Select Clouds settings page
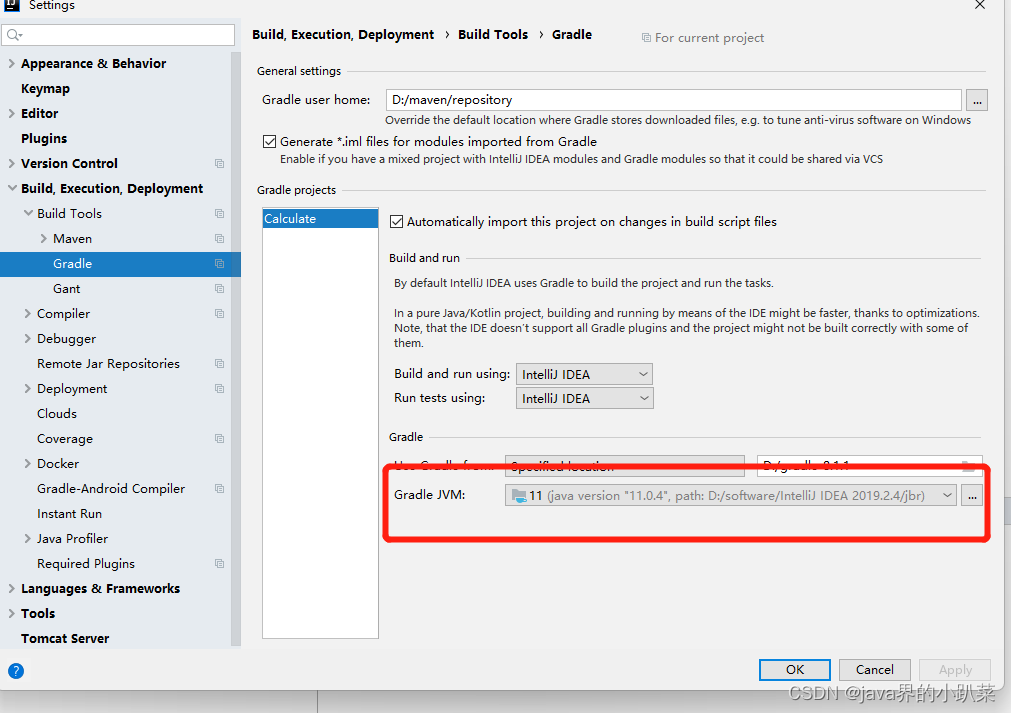Viewport: 1011px width, 713px height. click(x=57, y=414)
